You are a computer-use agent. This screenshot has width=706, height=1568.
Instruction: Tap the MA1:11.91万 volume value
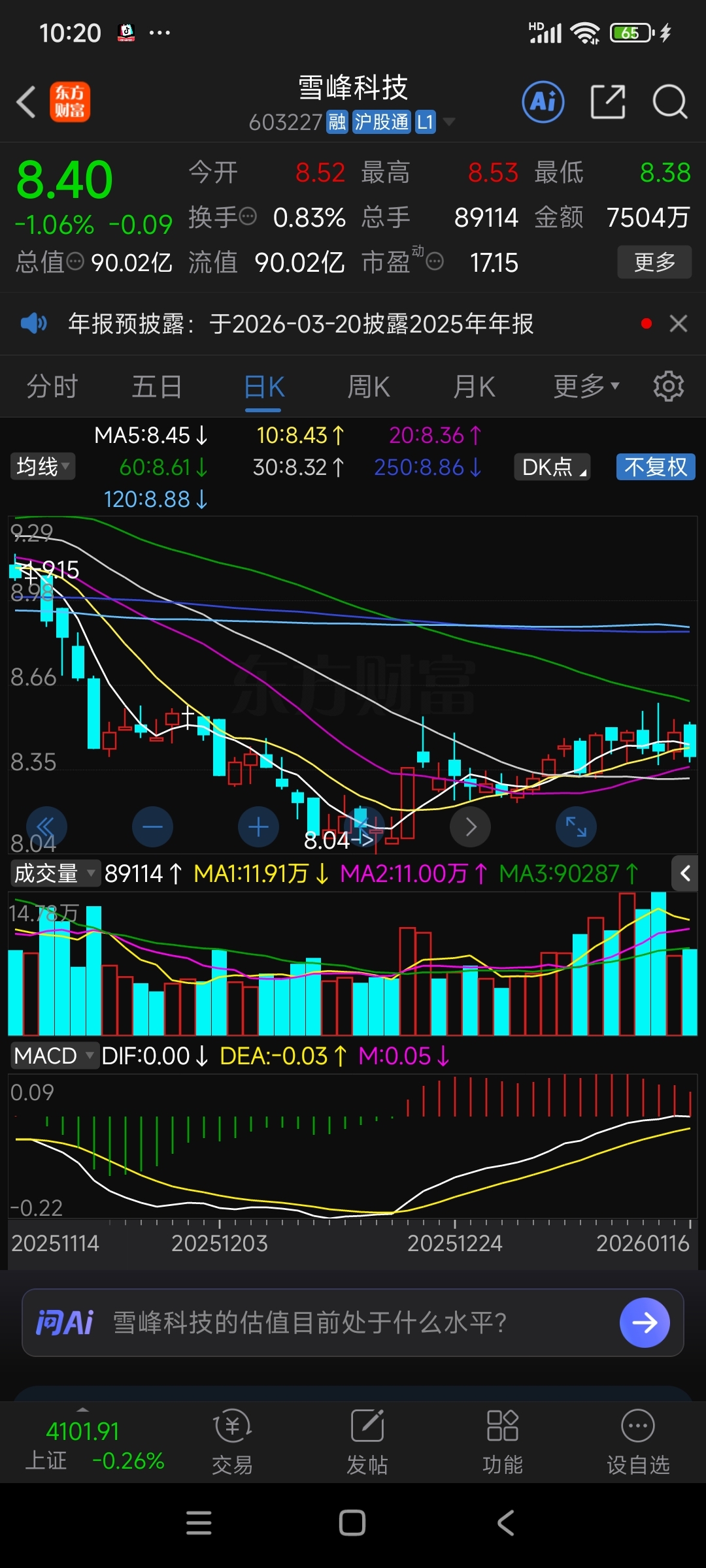tap(261, 874)
